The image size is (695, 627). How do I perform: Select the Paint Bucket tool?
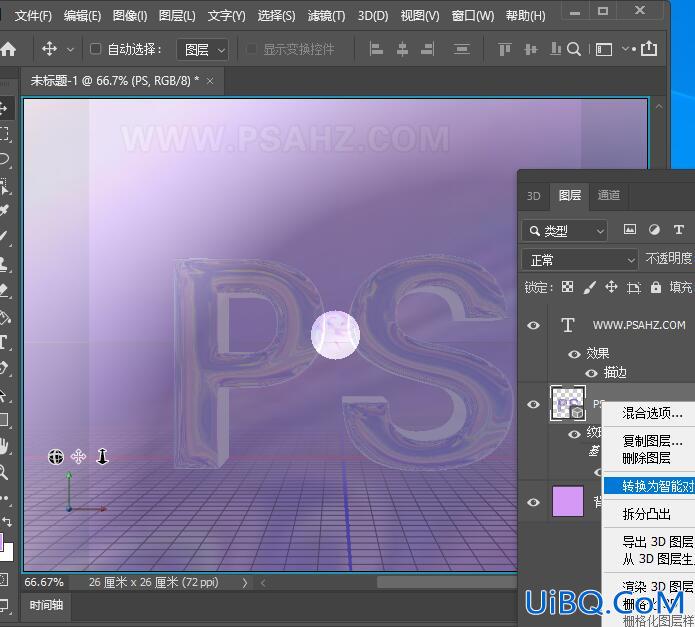coord(4,317)
